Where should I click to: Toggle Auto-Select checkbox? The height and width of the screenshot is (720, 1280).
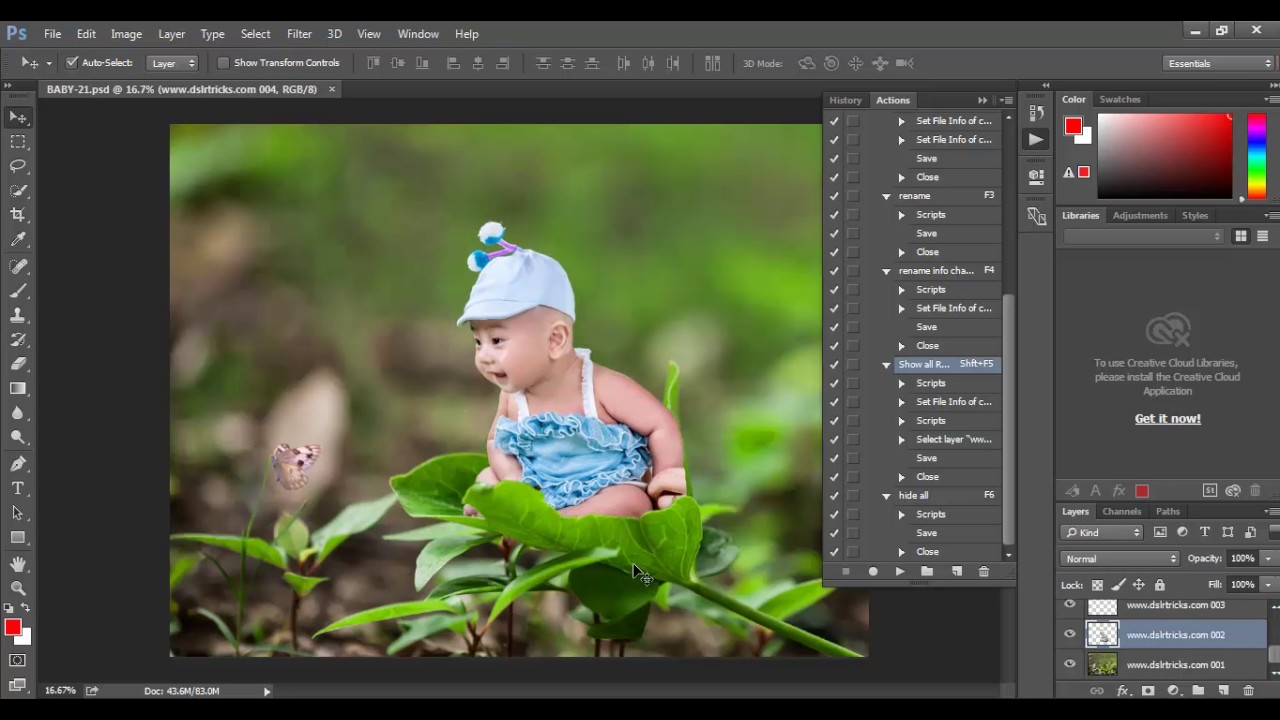[x=72, y=62]
